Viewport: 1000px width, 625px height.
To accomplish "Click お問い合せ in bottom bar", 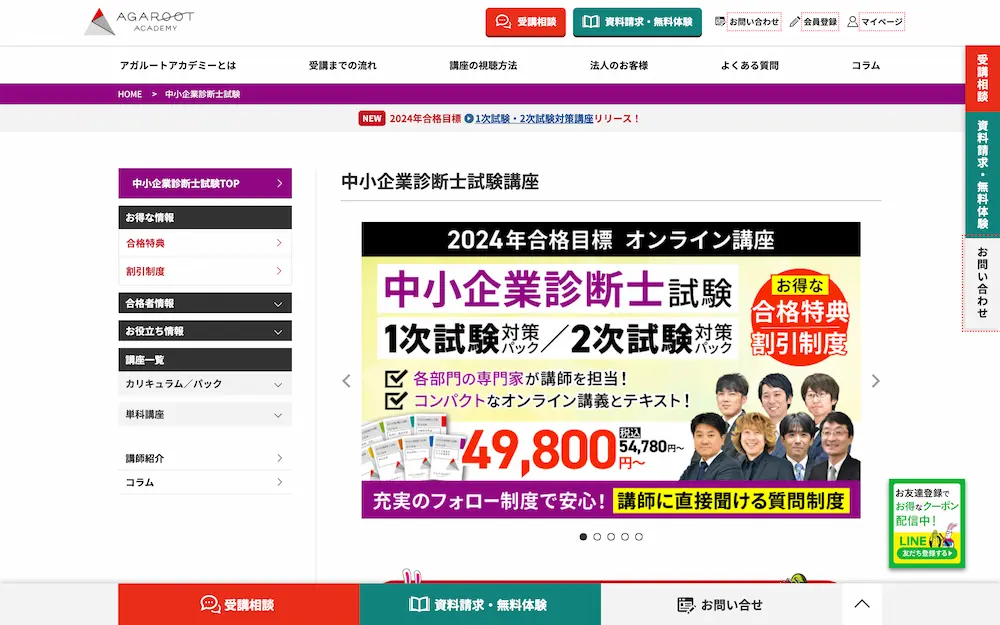I will point(721,605).
